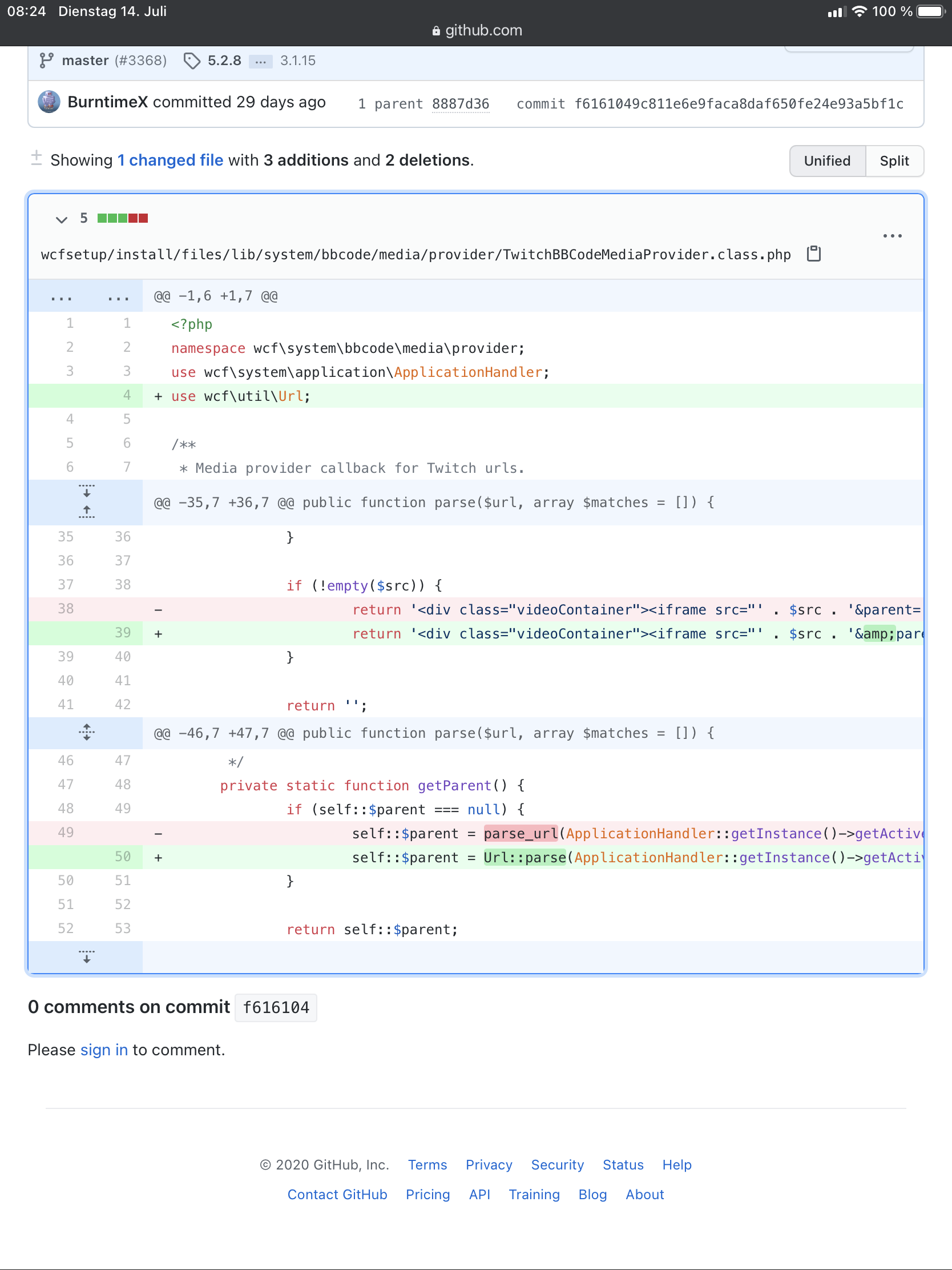Open the 1 changed file link
The width and height of the screenshot is (952, 1270).
point(171,160)
